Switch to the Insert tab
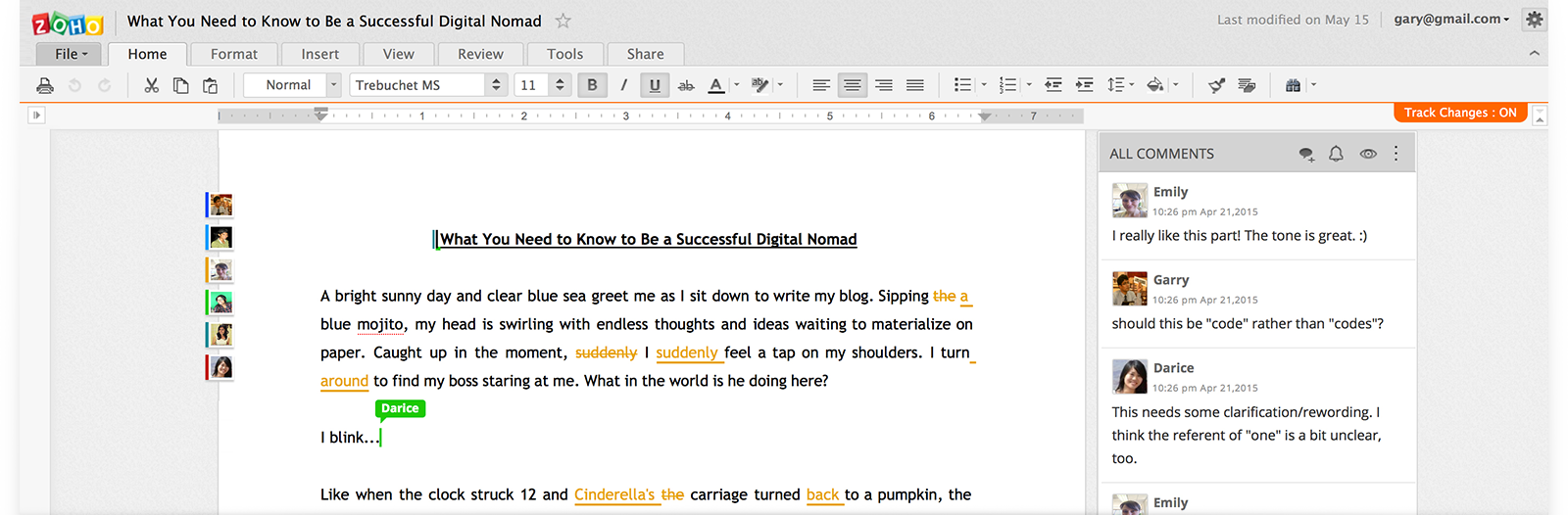The image size is (1568, 515). click(x=319, y=54)
